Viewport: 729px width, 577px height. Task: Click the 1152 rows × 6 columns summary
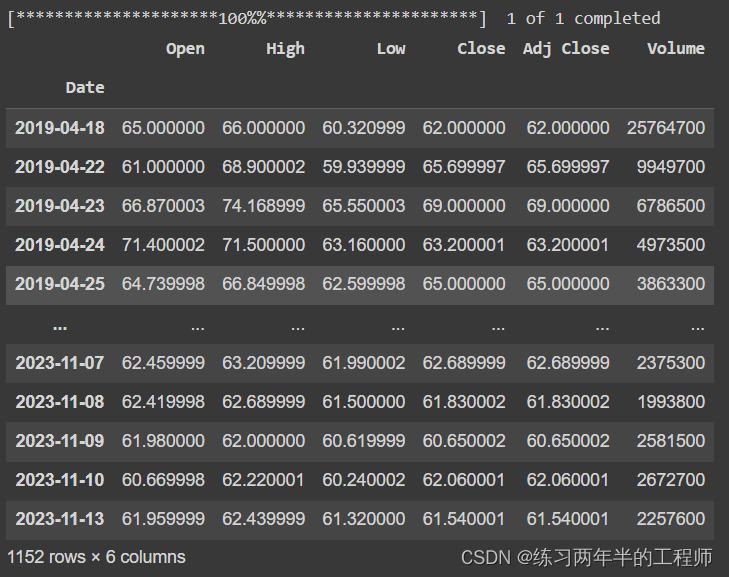point(96,557)
